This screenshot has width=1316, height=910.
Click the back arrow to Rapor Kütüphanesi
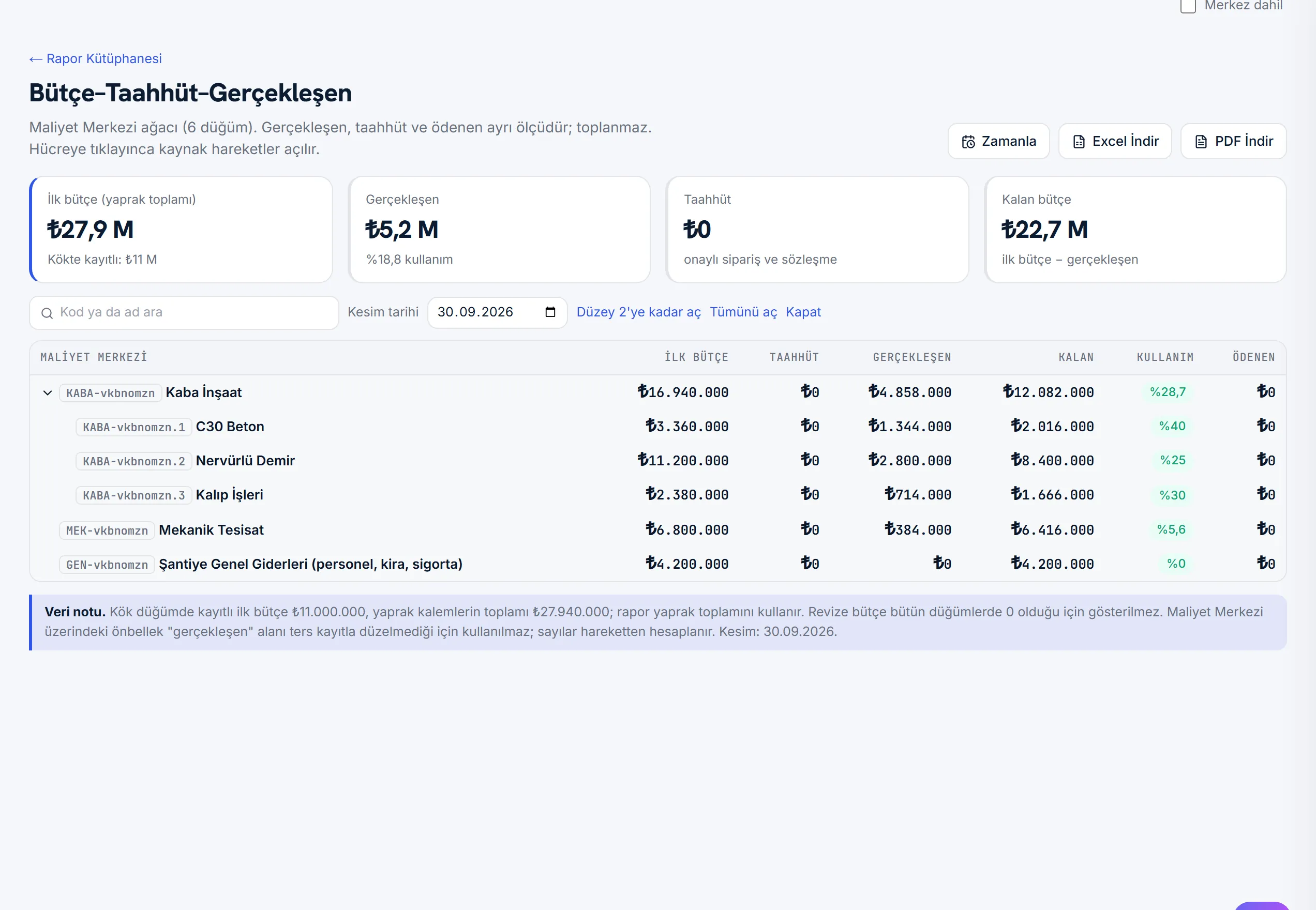[35, 59]
